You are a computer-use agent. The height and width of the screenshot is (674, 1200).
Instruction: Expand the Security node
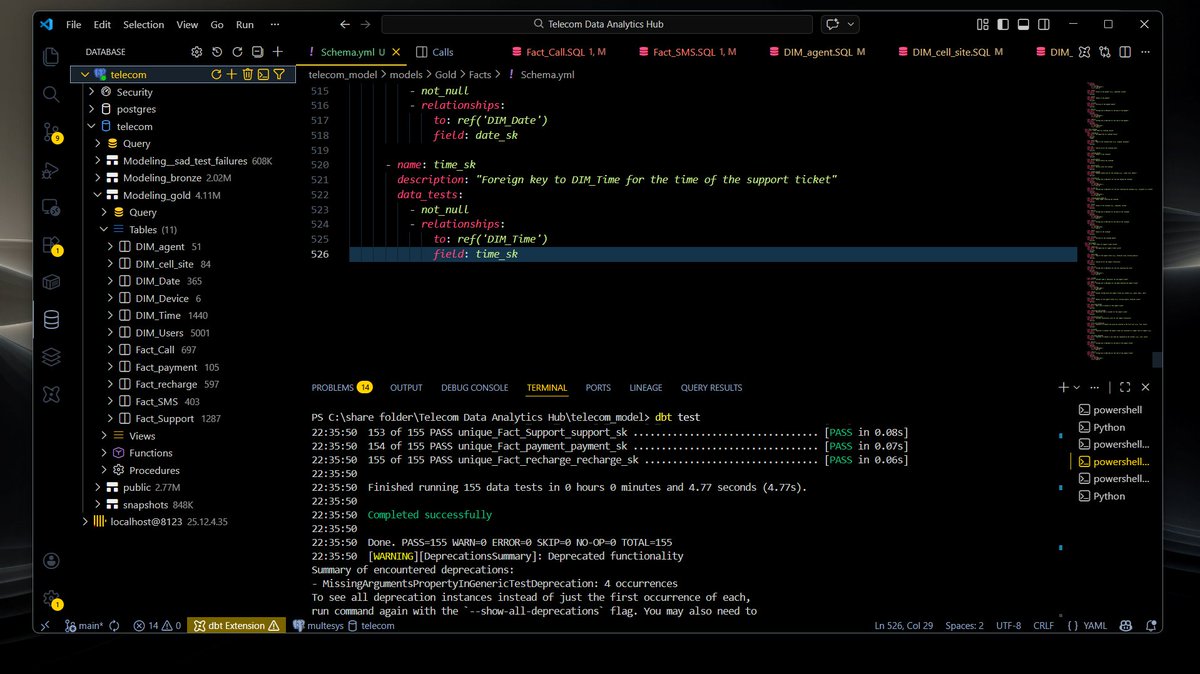92,92
